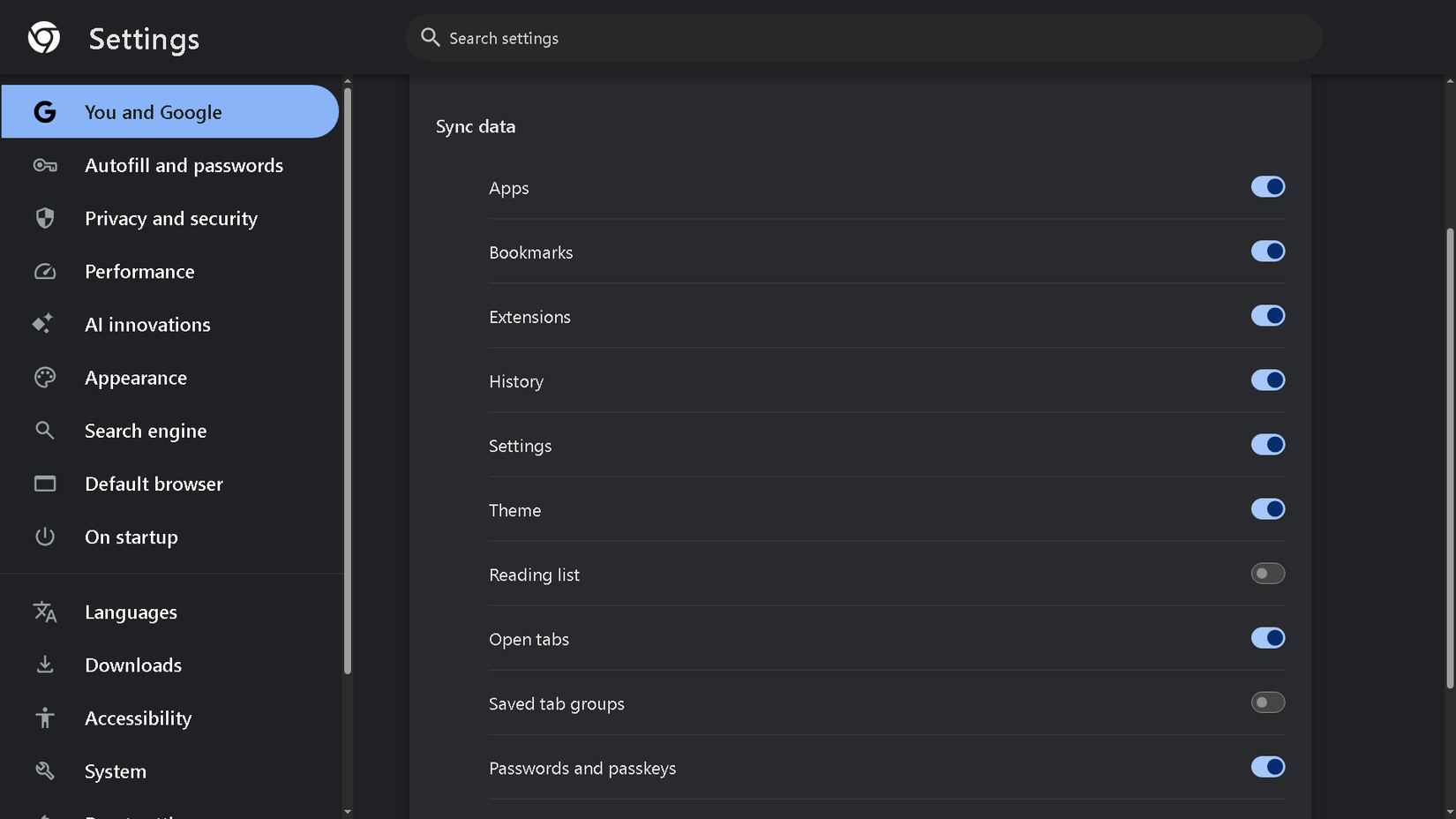Image resolution: width=1456 pixels, height=819 pixels.
Task: Click the Privacy and security shield icon
Action: (x=44, y=218)
